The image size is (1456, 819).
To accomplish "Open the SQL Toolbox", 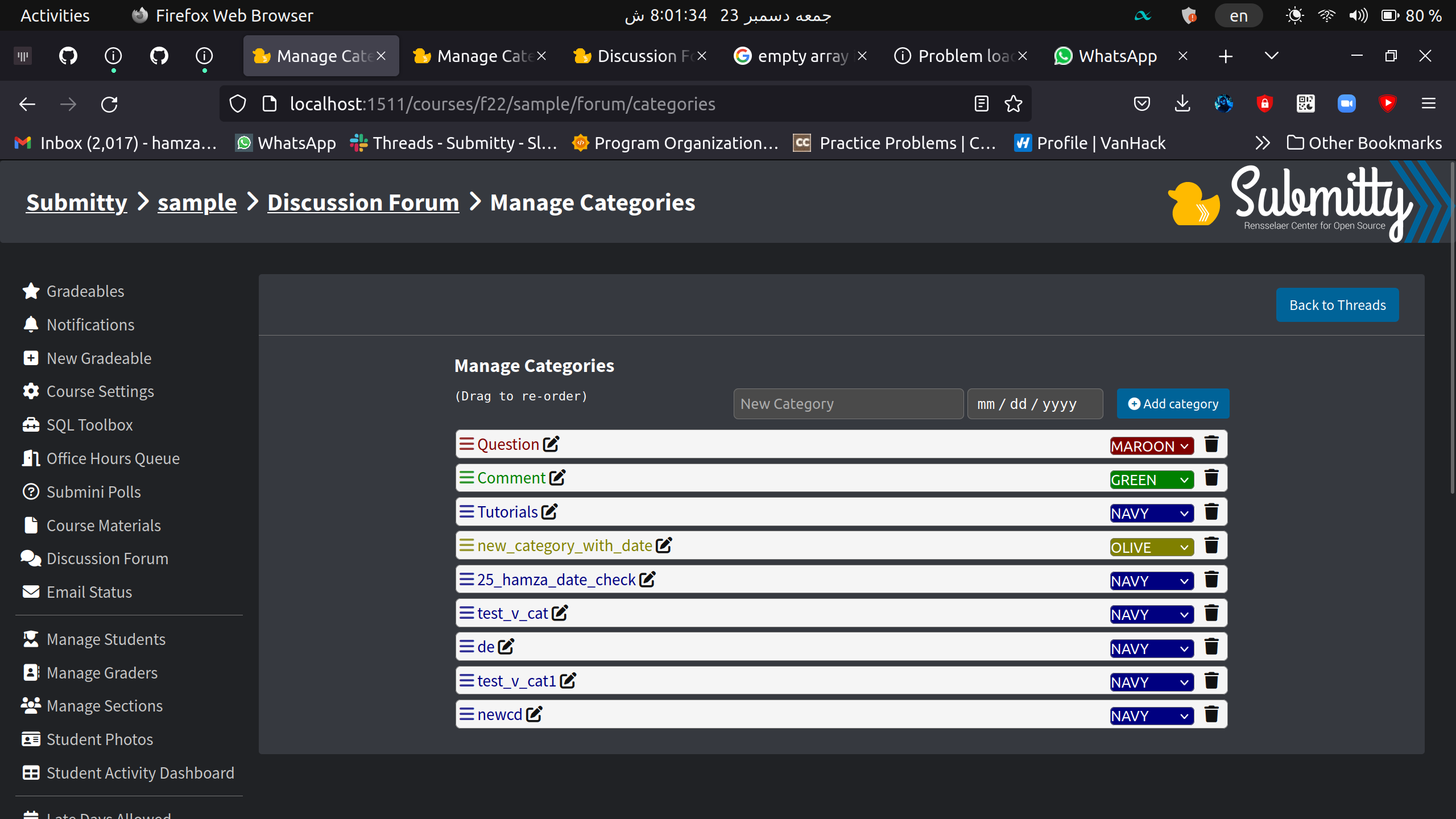I will click(x=90, y=424).
